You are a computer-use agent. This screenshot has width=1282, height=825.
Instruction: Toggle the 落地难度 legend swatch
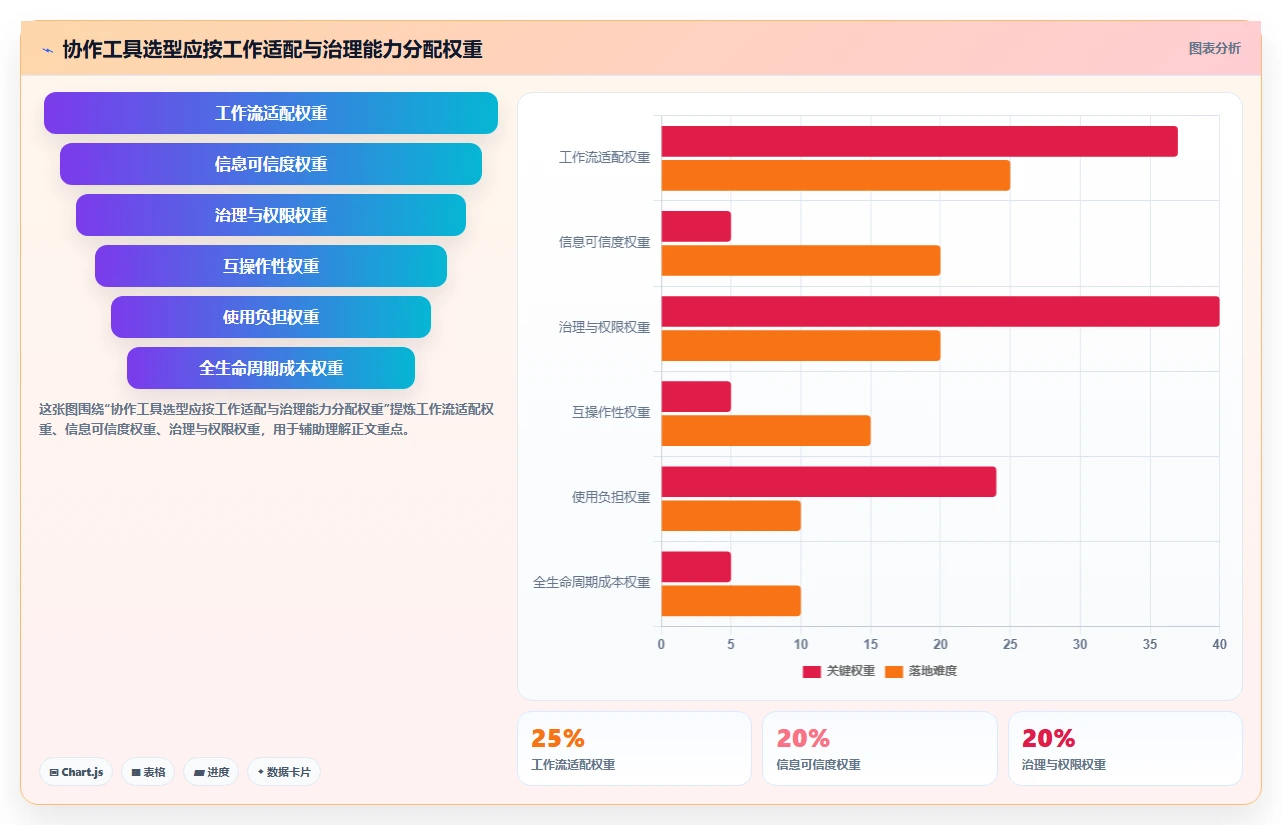894,671
